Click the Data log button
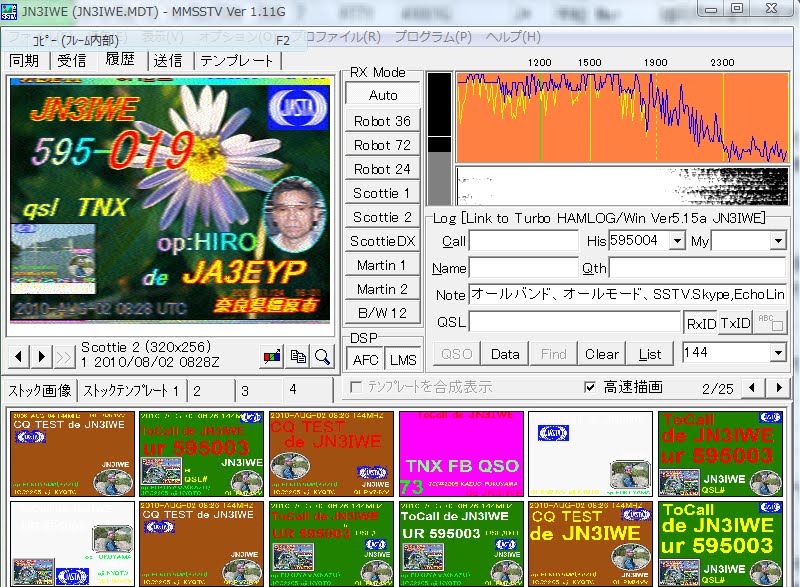This screenshot has width=800, height=587. [505, 354]
